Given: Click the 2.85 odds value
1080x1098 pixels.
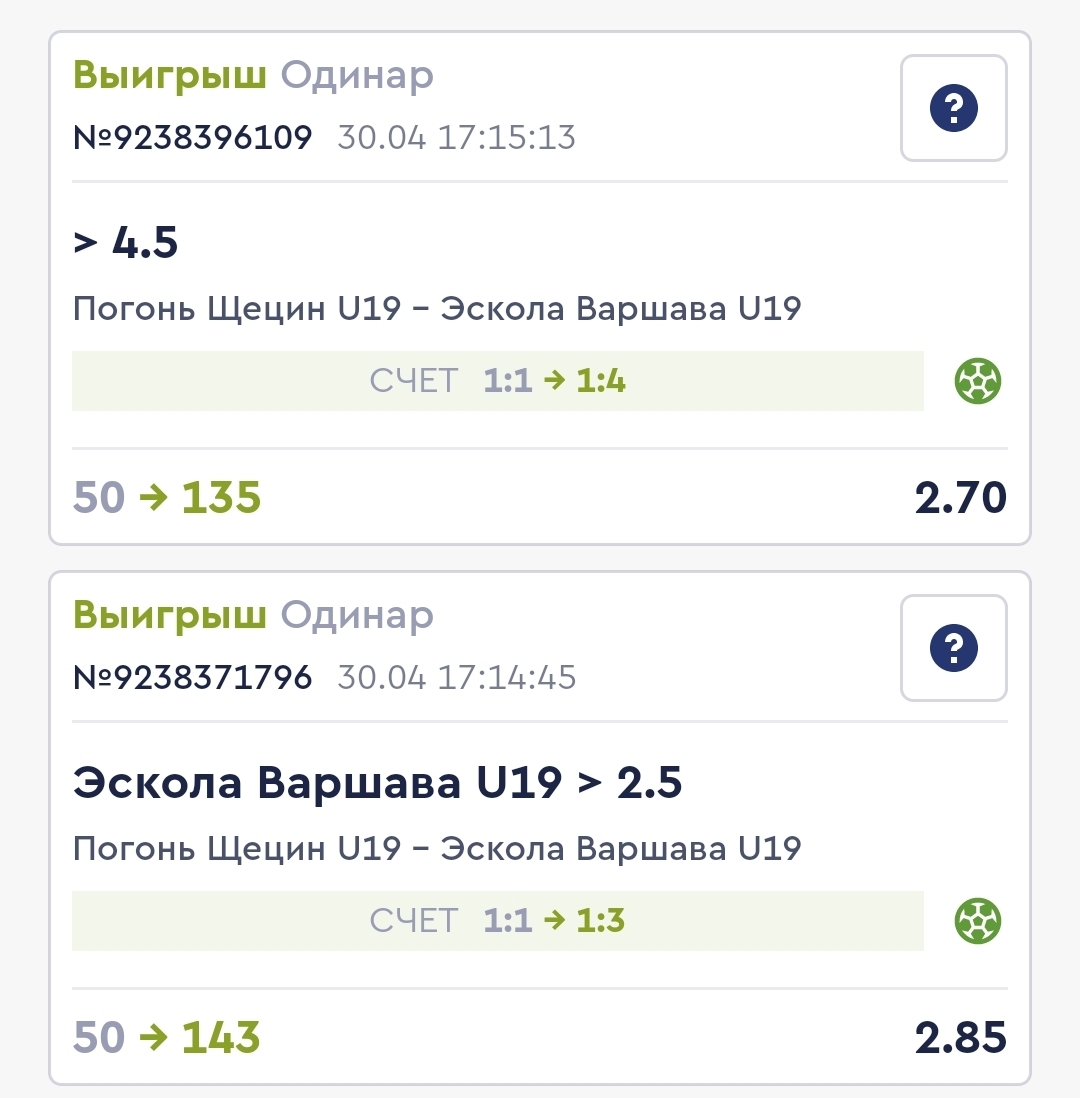Looking at the screenshot, I should pyautogui.click(x=960, y=1037).
